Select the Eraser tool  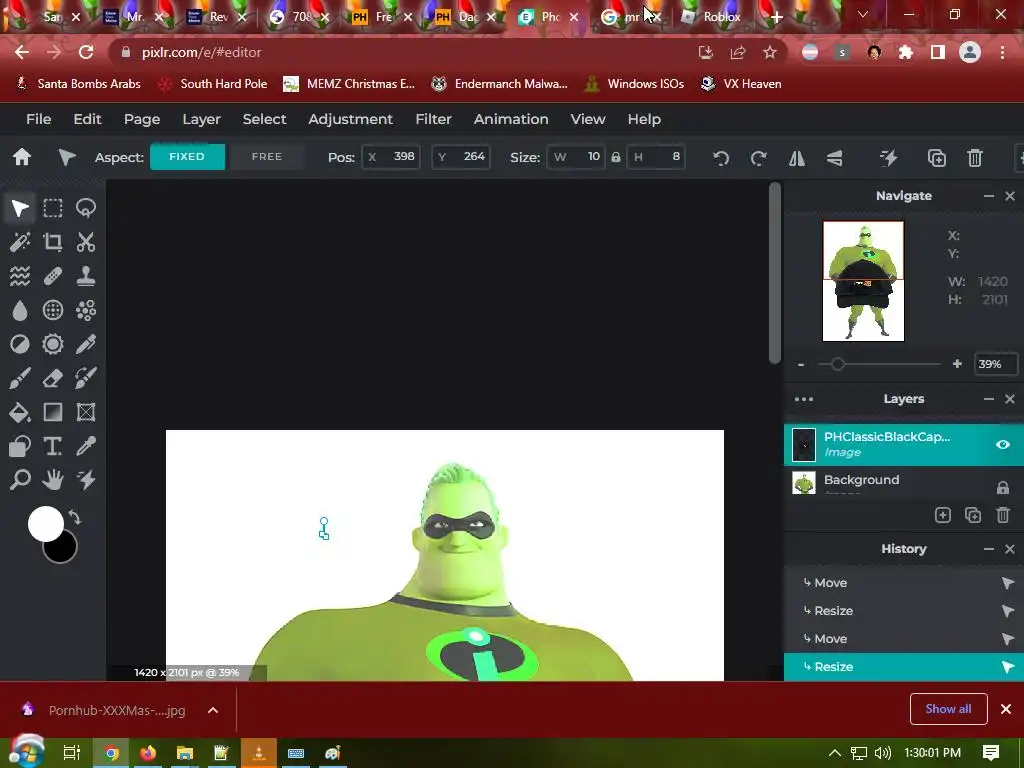click(x=53, y=377)
